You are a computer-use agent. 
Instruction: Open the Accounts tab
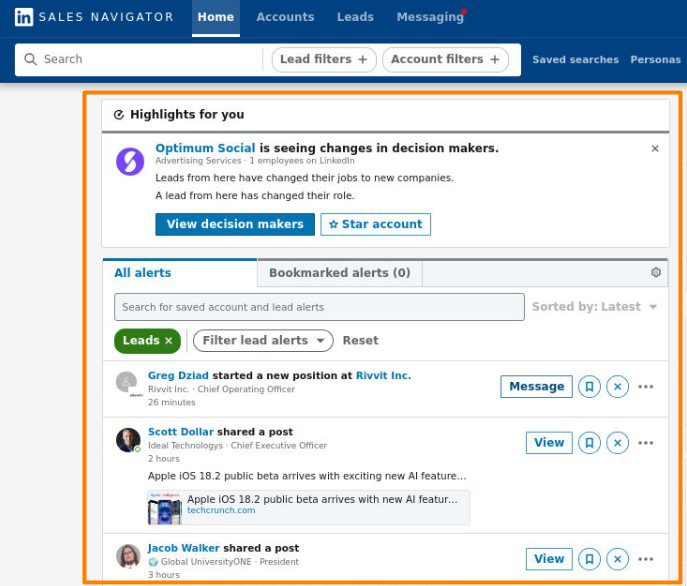[285, 17]
